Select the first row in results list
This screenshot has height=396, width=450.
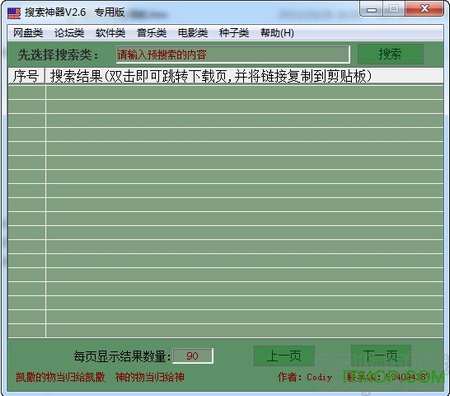(x=226, y=92)
